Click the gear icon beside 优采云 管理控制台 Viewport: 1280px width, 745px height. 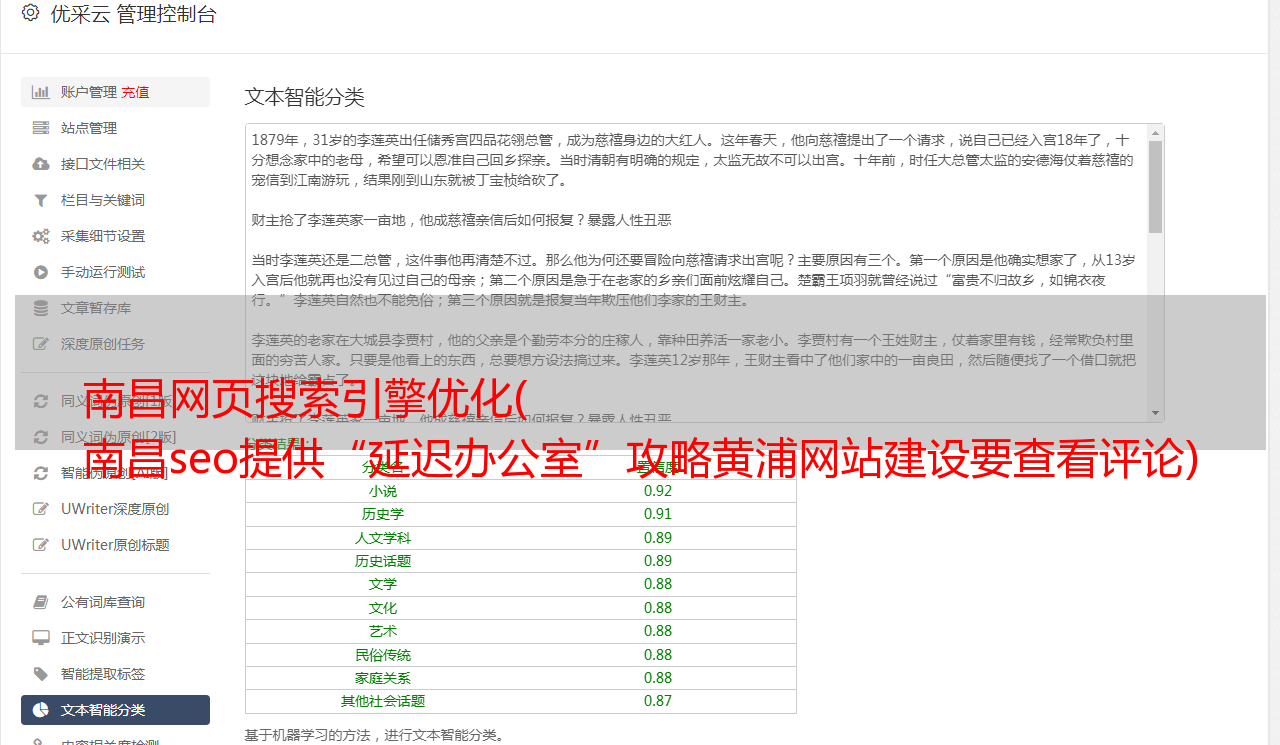[x=30, y=13]
